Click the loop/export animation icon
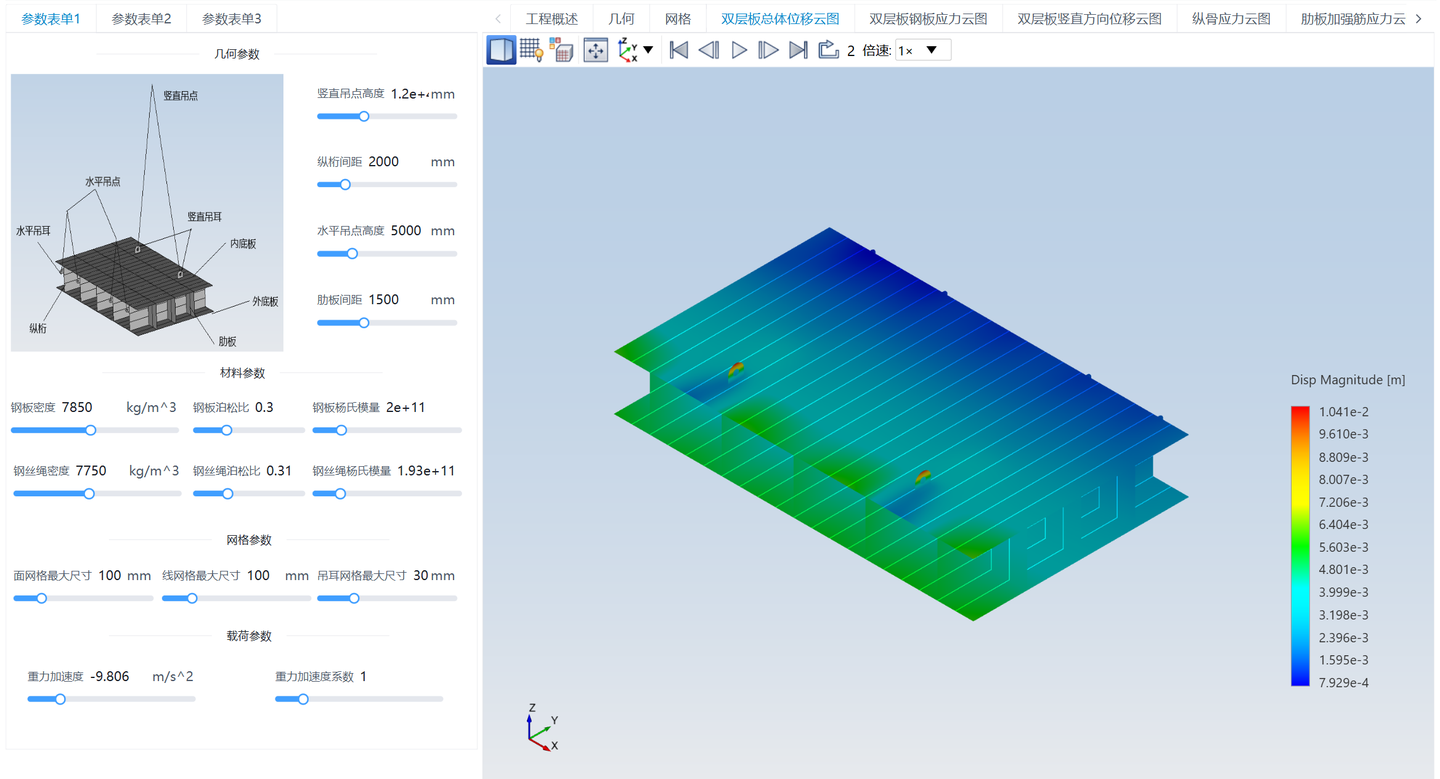Viewport: 1440px width, 779px height. pyautogui.click(x=828, y=50)
